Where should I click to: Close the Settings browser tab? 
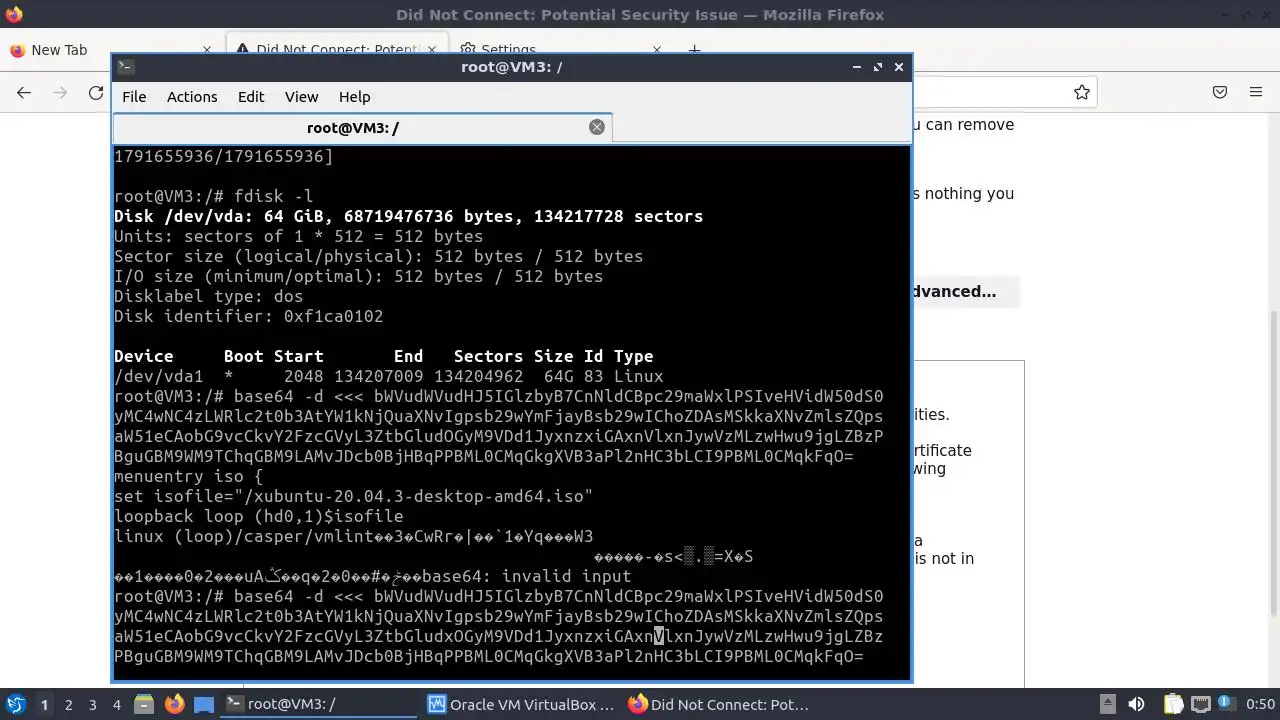tap(657, 50)
